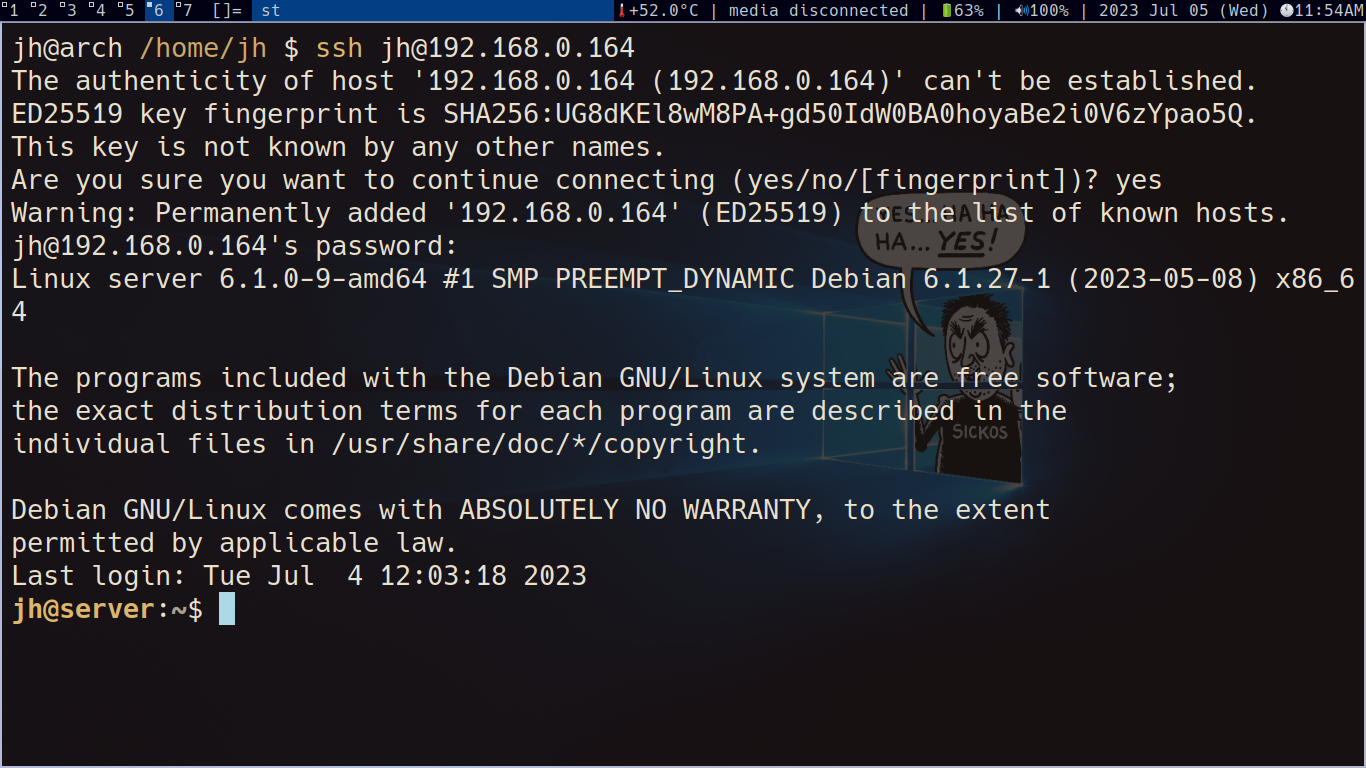Image resolution: width=1366 pixels, height=768 pixels.
Task: Switch to workspace tag 2
Action: pos(41,10)
